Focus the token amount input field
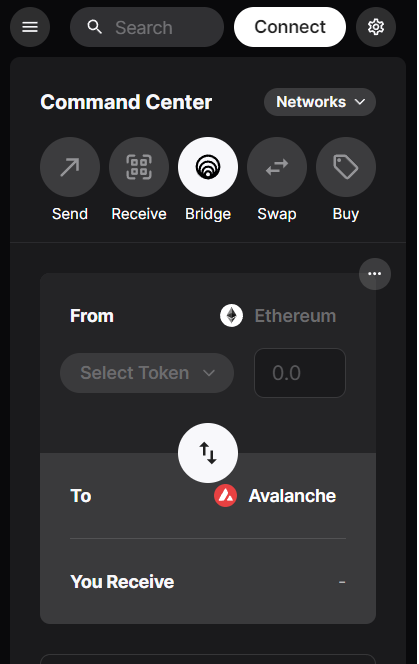Image resolution: width=419 pixels, height=664 pixels. tap(300, 373)
